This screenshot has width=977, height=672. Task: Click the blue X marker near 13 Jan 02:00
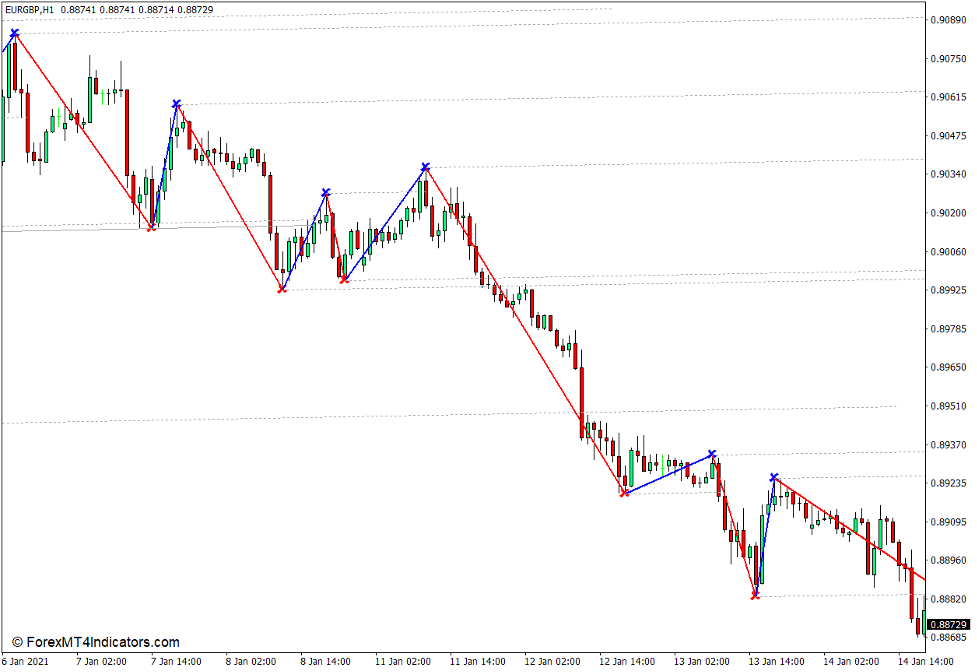(x=711, y=455)
